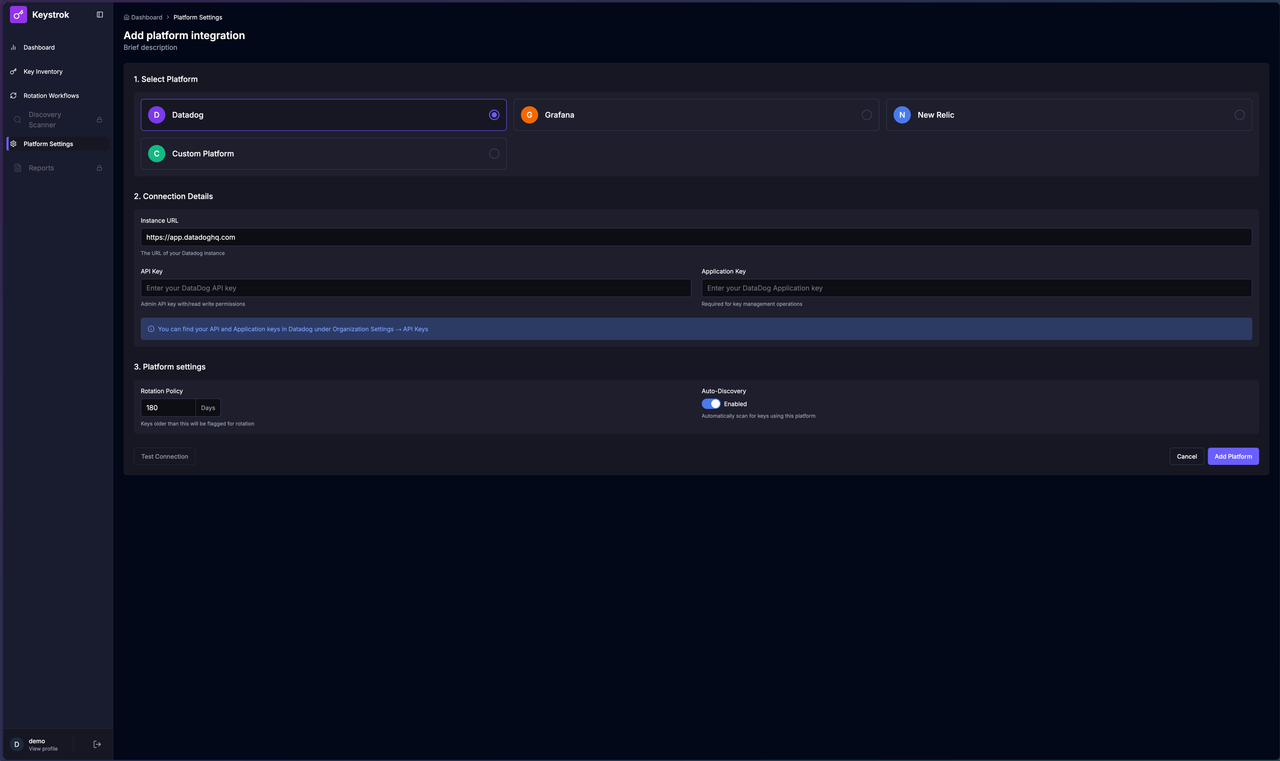
Task: Focus the API Key input field
Action: tap(416, 288)
